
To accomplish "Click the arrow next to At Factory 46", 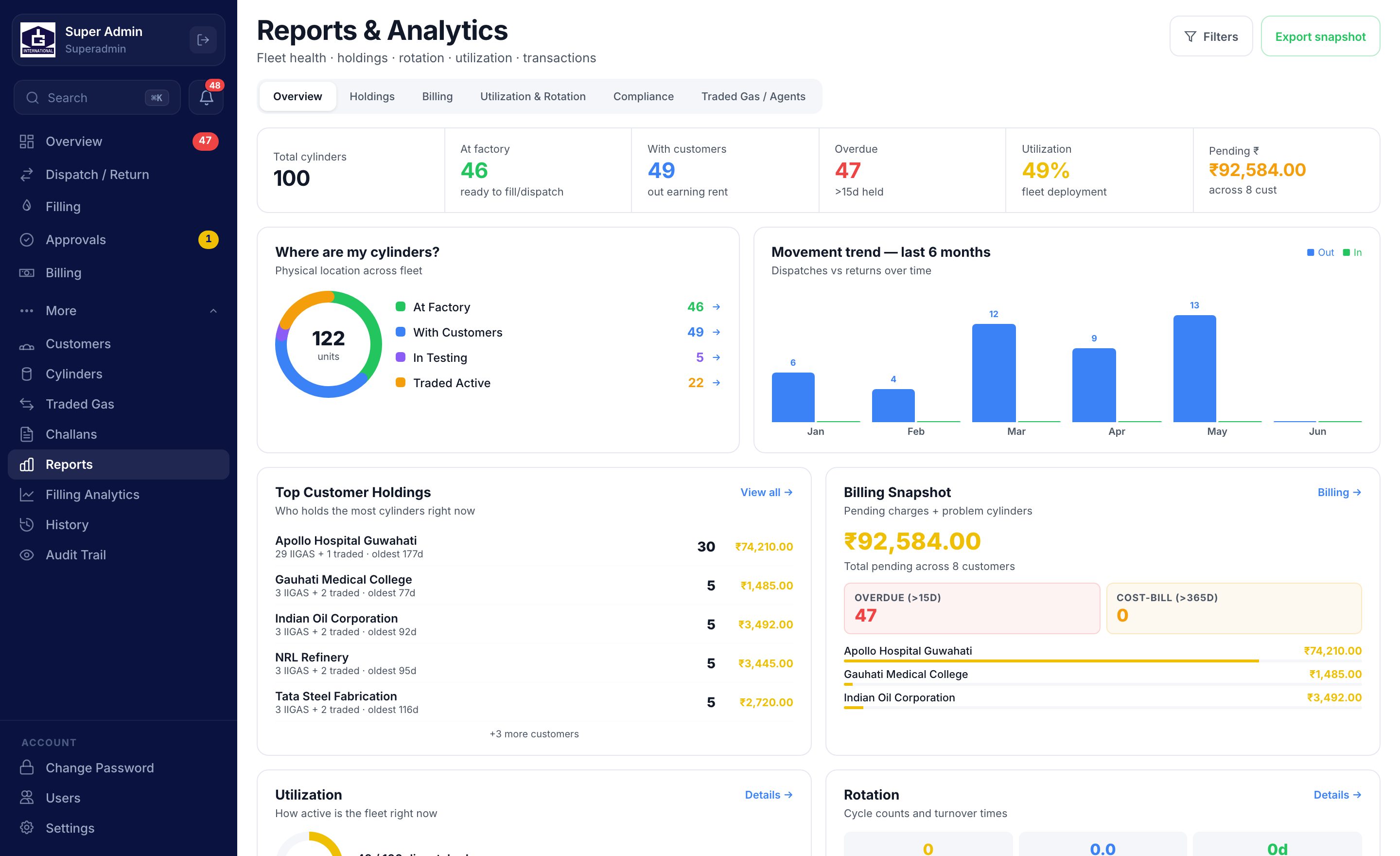I will tap(717, 307).
